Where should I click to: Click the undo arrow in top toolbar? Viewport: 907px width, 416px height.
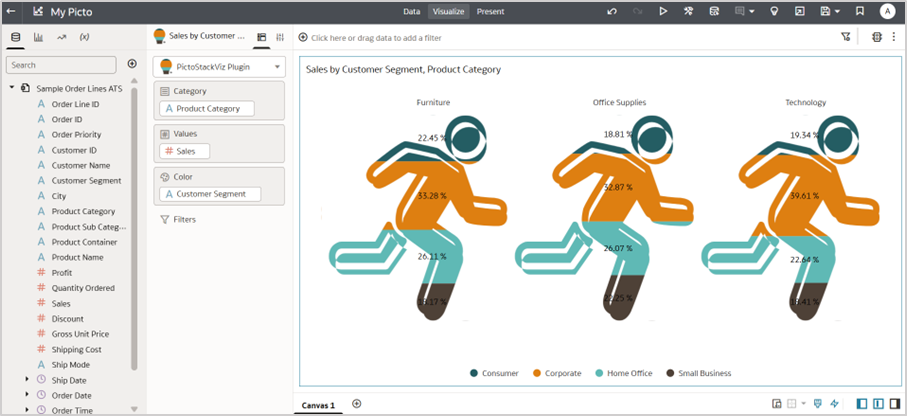(x=612, y=11)
